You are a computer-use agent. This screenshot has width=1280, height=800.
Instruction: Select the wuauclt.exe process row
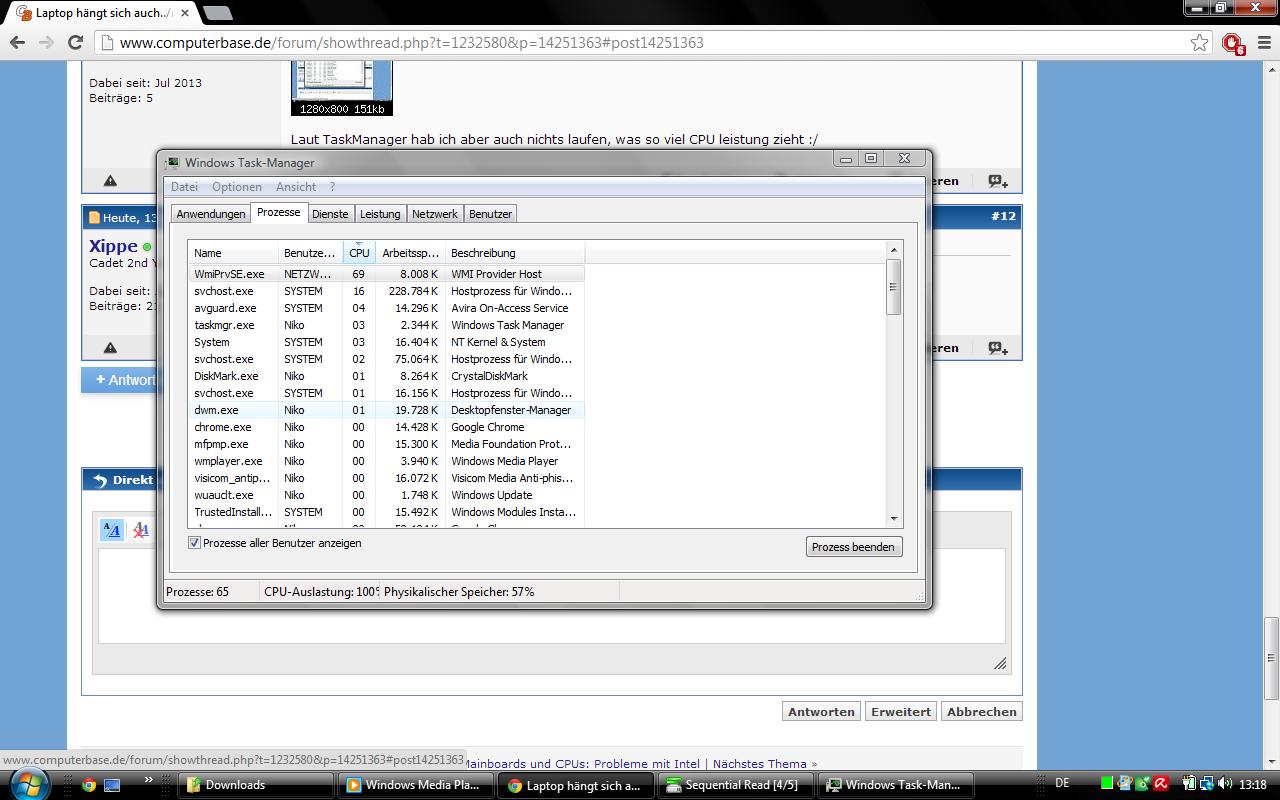pos(386,495)
